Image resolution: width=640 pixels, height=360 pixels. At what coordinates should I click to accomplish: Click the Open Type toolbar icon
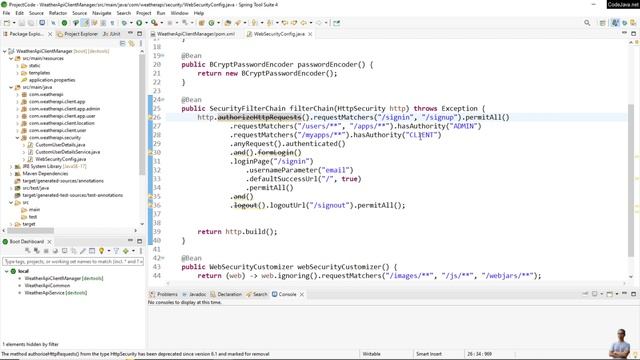click(227, 23)
